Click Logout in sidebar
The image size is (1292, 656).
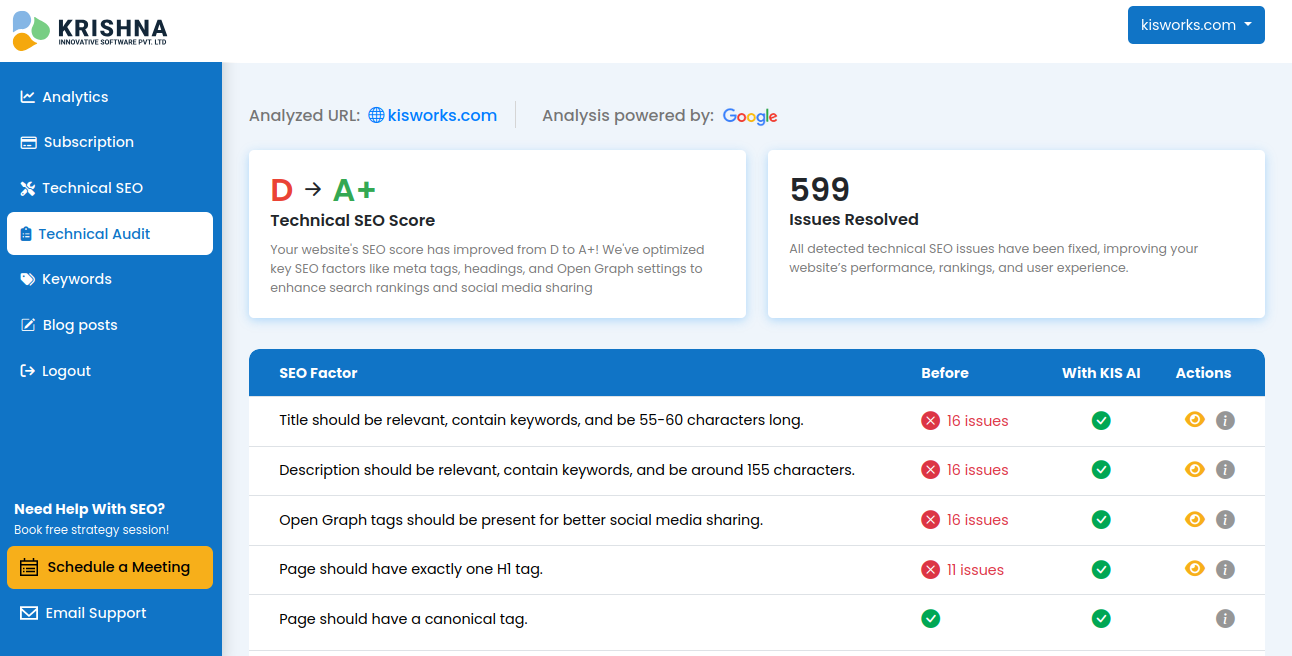pyautogui.click(x=110, y=371)
